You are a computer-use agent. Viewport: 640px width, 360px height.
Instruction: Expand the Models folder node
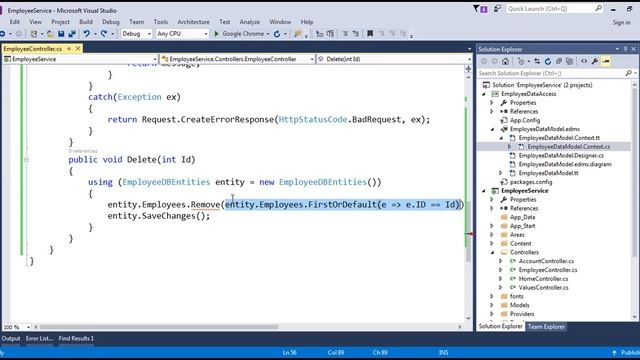492,305
